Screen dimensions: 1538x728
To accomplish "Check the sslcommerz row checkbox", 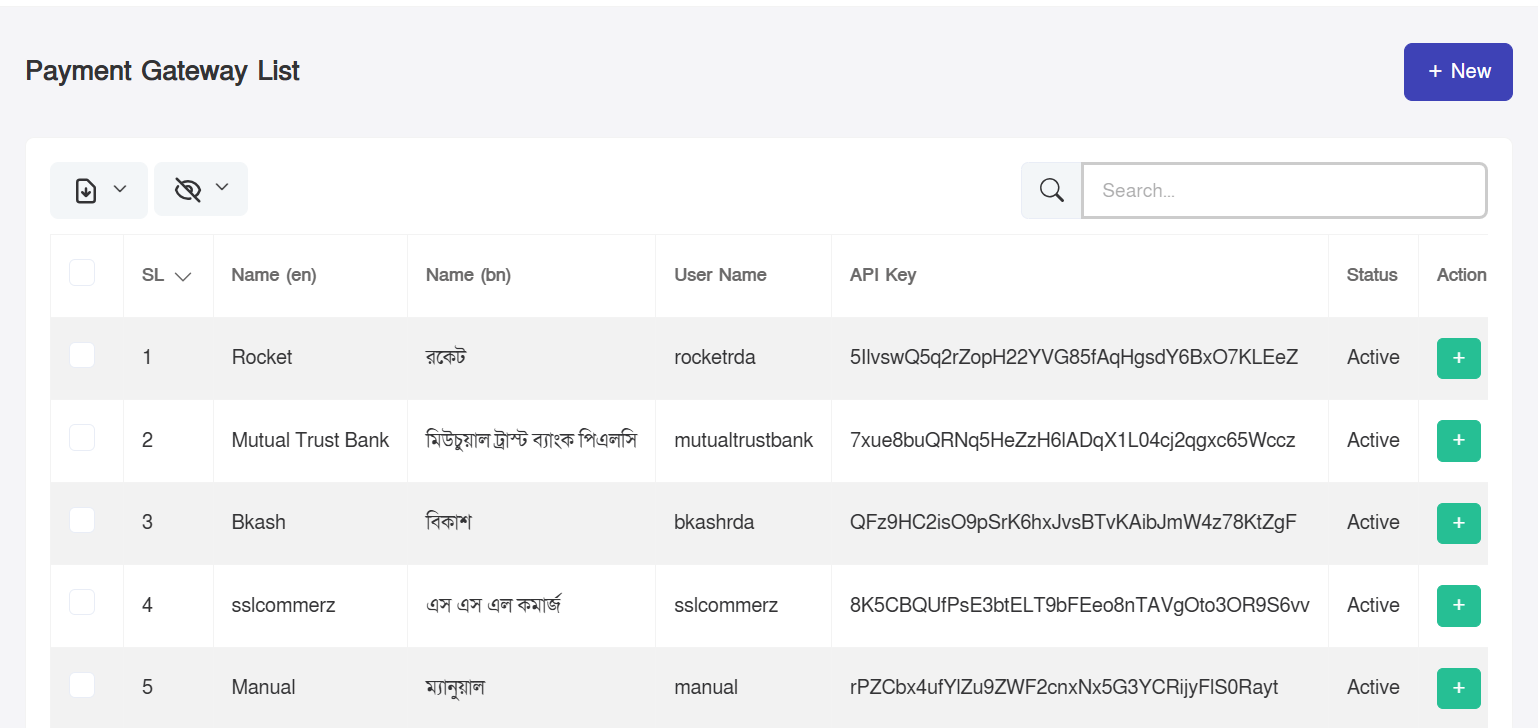I will pos(82,603).
